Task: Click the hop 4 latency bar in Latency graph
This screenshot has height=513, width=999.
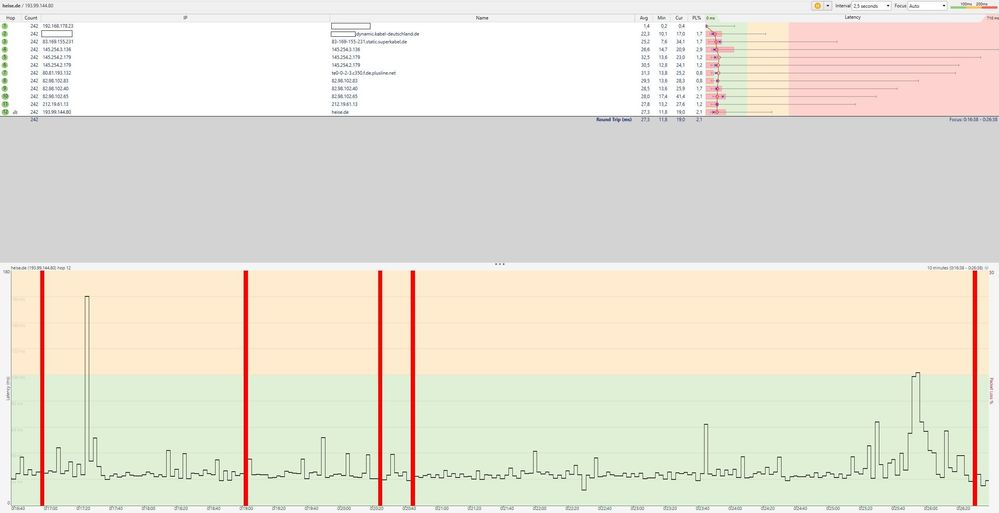Action: (x=721, y=49)
